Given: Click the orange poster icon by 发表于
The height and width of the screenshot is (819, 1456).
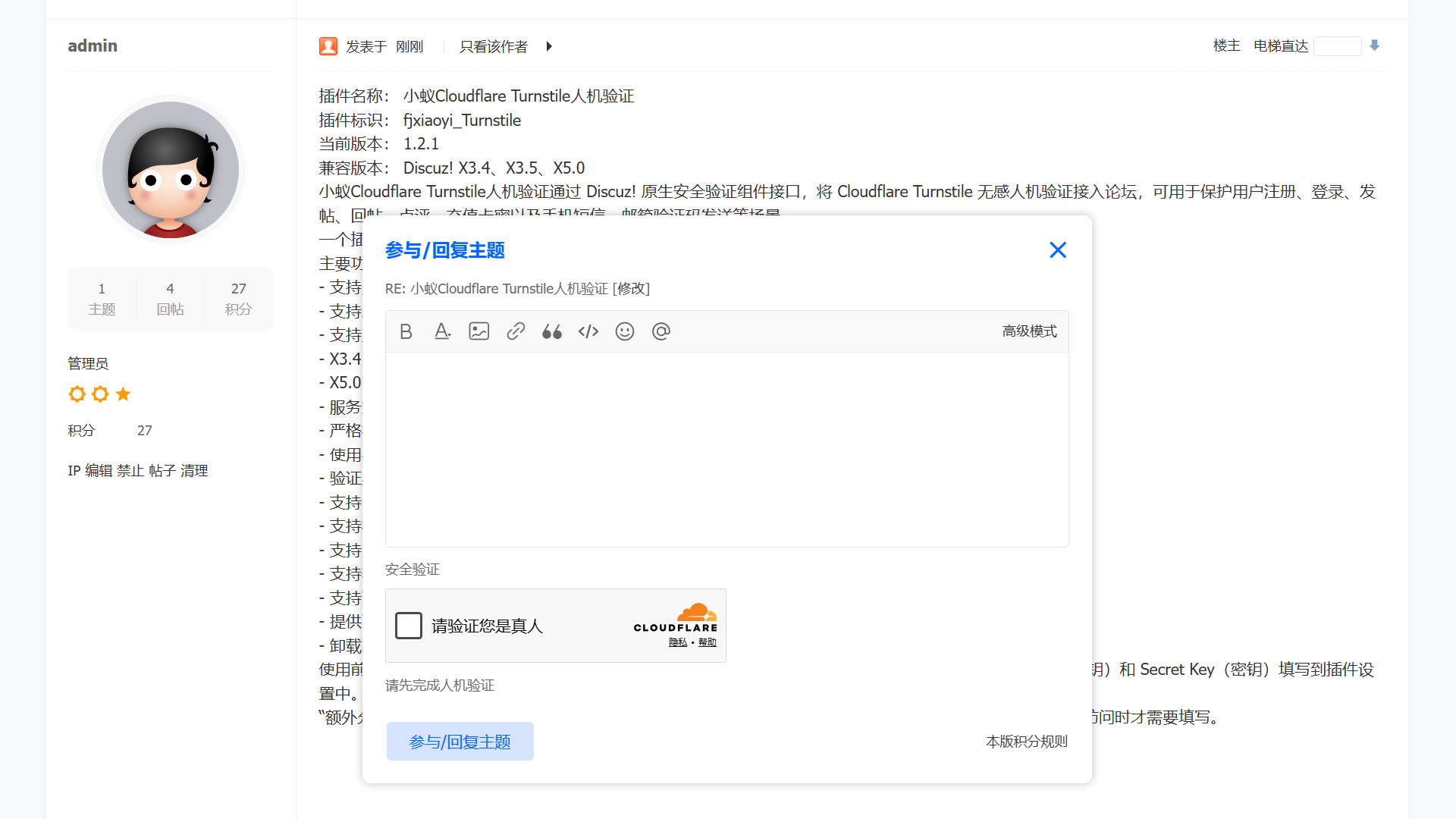Looking at the screenshot, I should coord(328,46).
